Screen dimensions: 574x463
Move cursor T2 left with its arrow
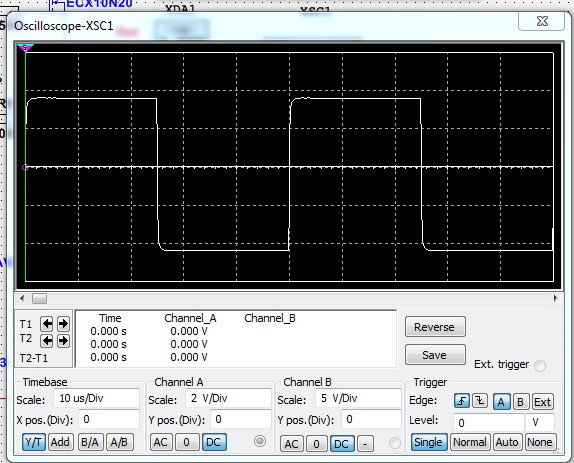click(47, 341)
